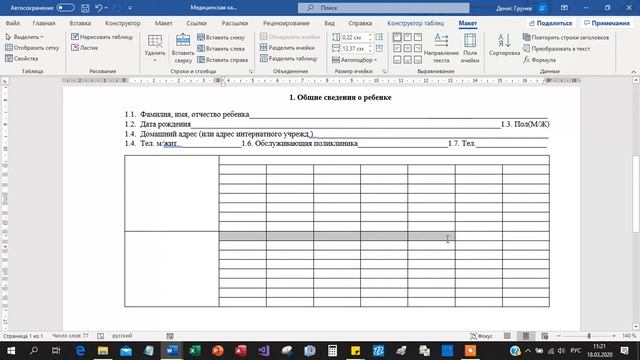The width and height of the screenshot is (640, 360).
Task: Switch to the Ссылки tab
Action: 196,23
